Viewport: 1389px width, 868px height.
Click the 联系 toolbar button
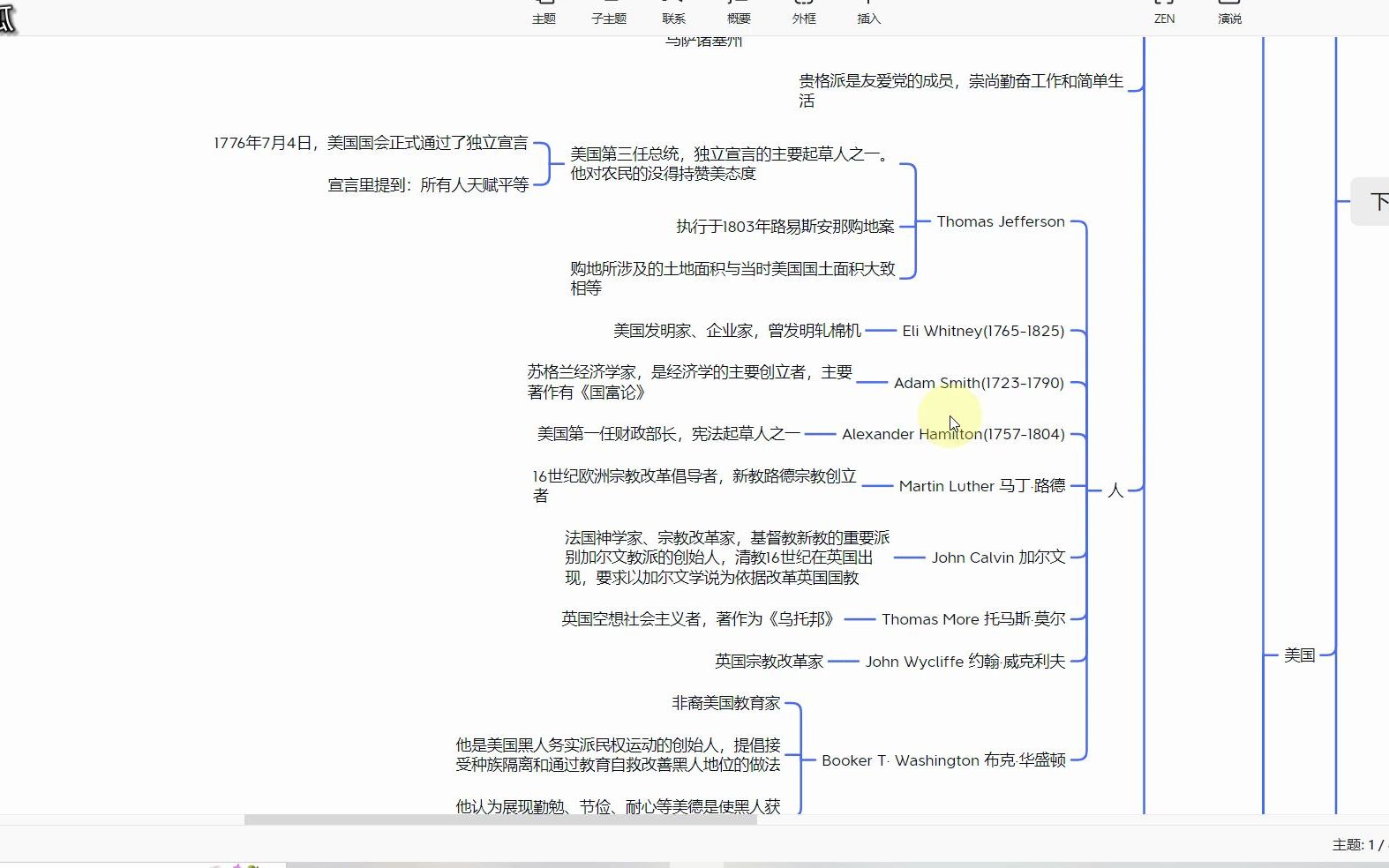pos(673,12)
